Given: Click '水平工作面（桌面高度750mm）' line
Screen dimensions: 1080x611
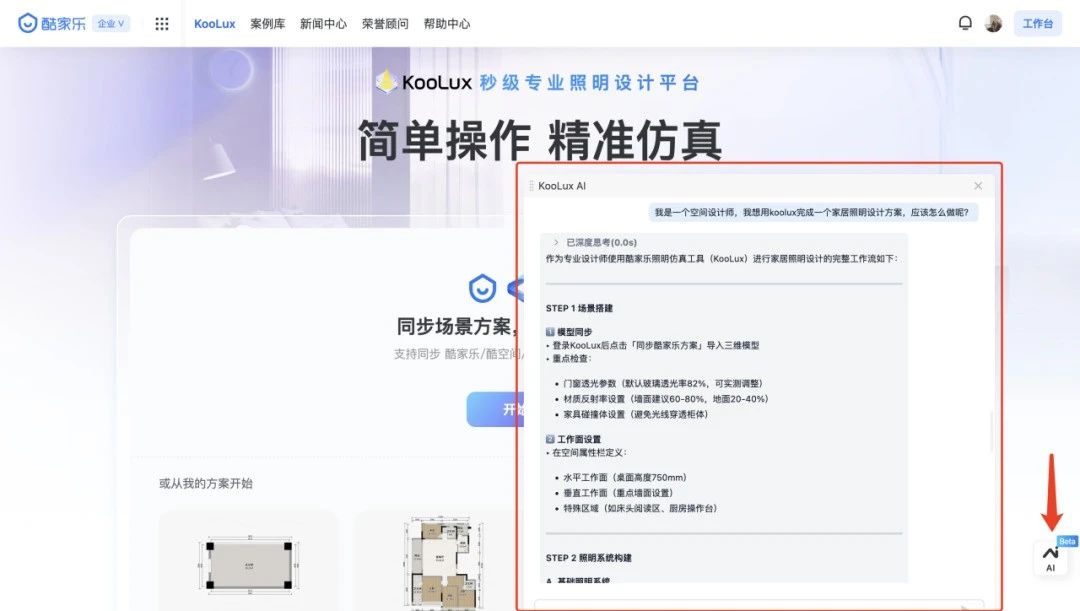Looking at the screenshot, I should click(x=625, y=477).
